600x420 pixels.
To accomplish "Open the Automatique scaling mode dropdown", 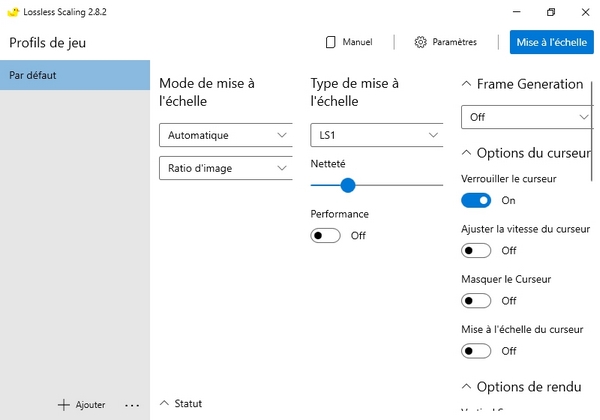I will click(x=226, y=135).
